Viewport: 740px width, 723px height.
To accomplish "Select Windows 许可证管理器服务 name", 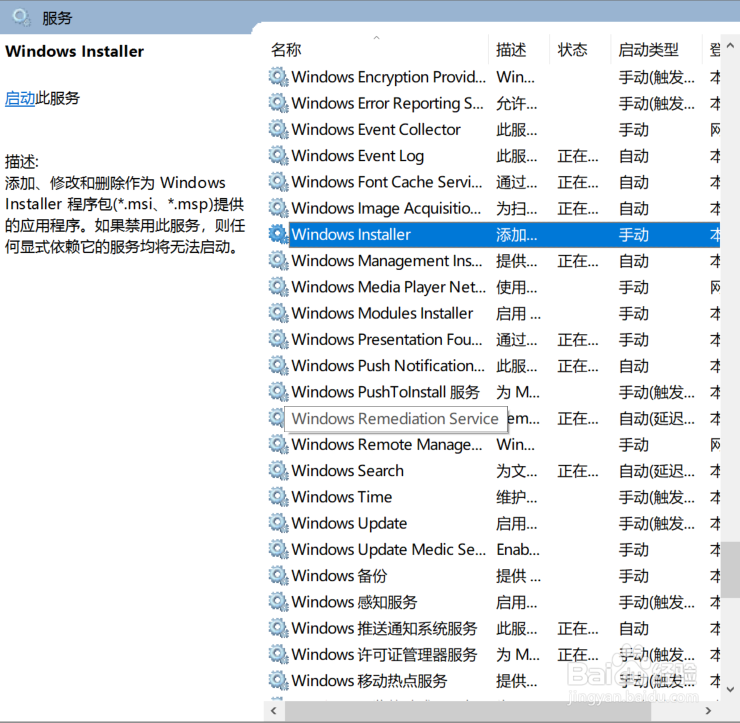I will tap(385, 655).
